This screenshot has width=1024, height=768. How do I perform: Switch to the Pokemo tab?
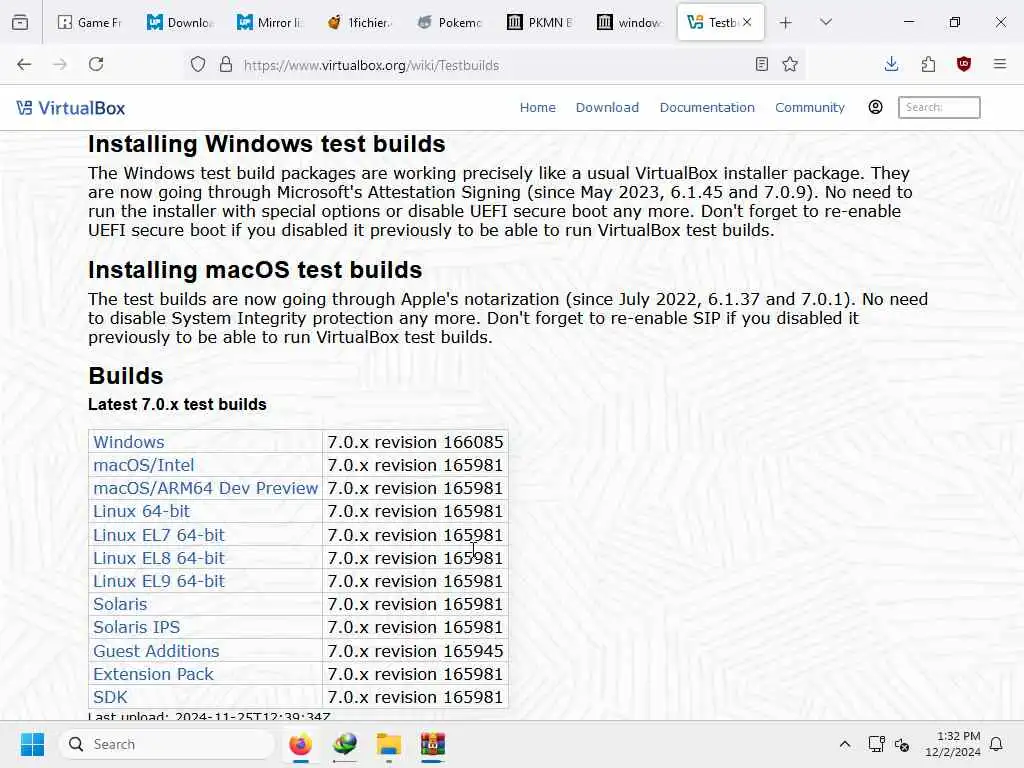(451, 22)
